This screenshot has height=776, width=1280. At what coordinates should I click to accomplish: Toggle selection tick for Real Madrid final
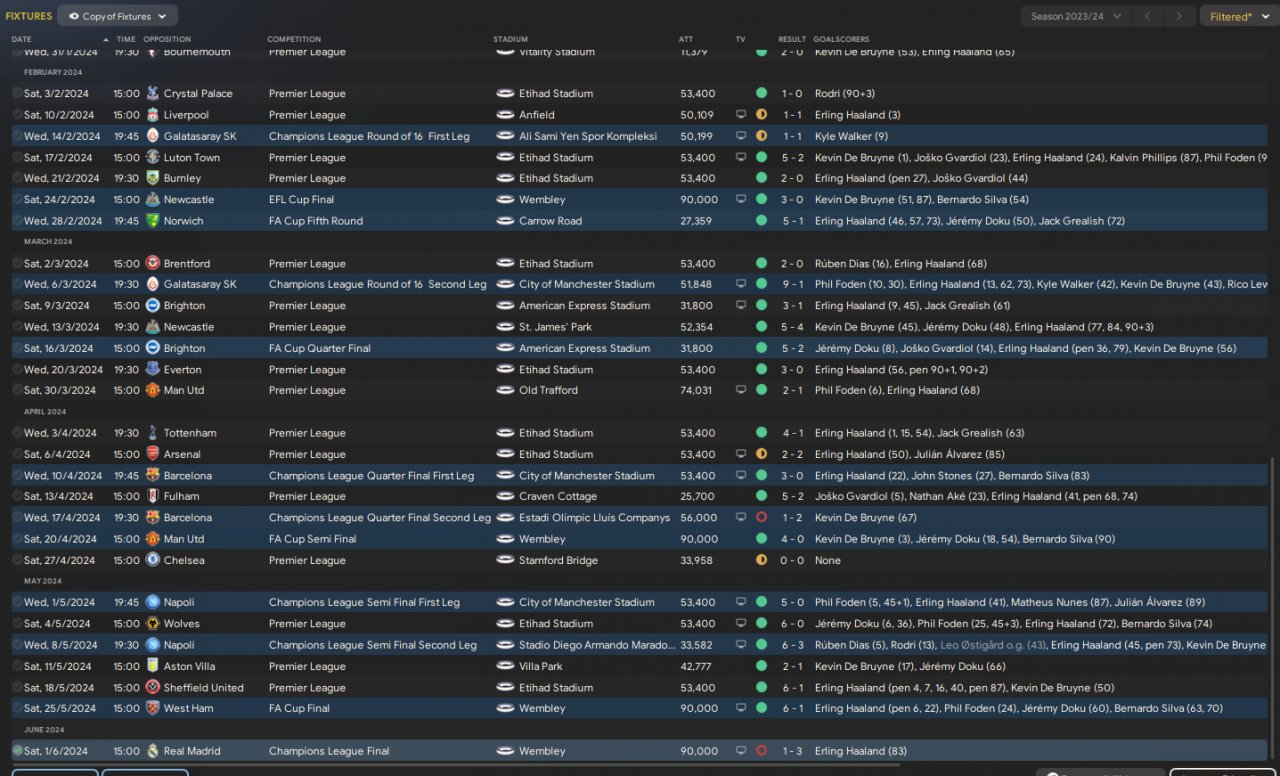pos(17,751)
